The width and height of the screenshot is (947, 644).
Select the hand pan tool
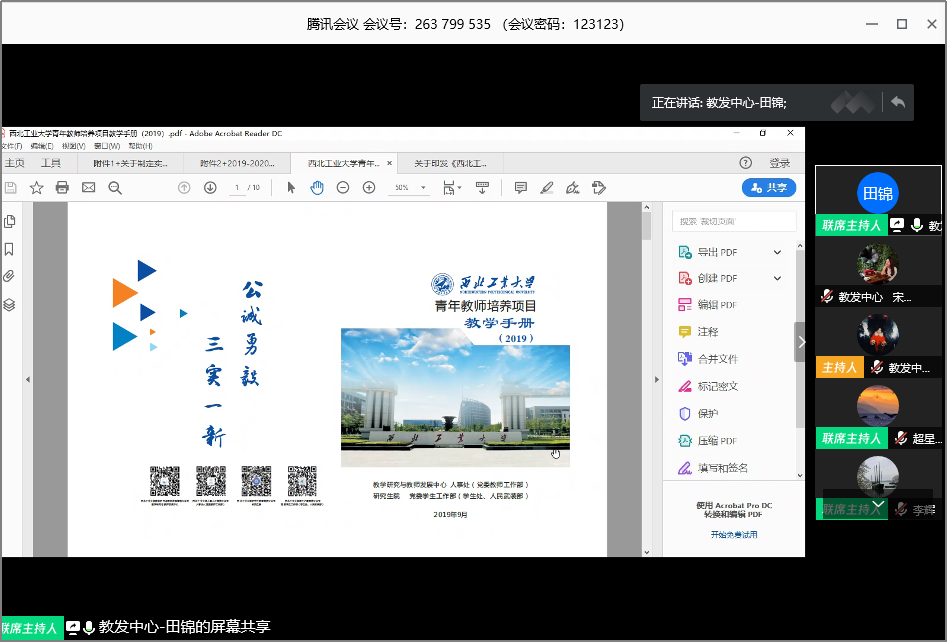coord(316,188)
